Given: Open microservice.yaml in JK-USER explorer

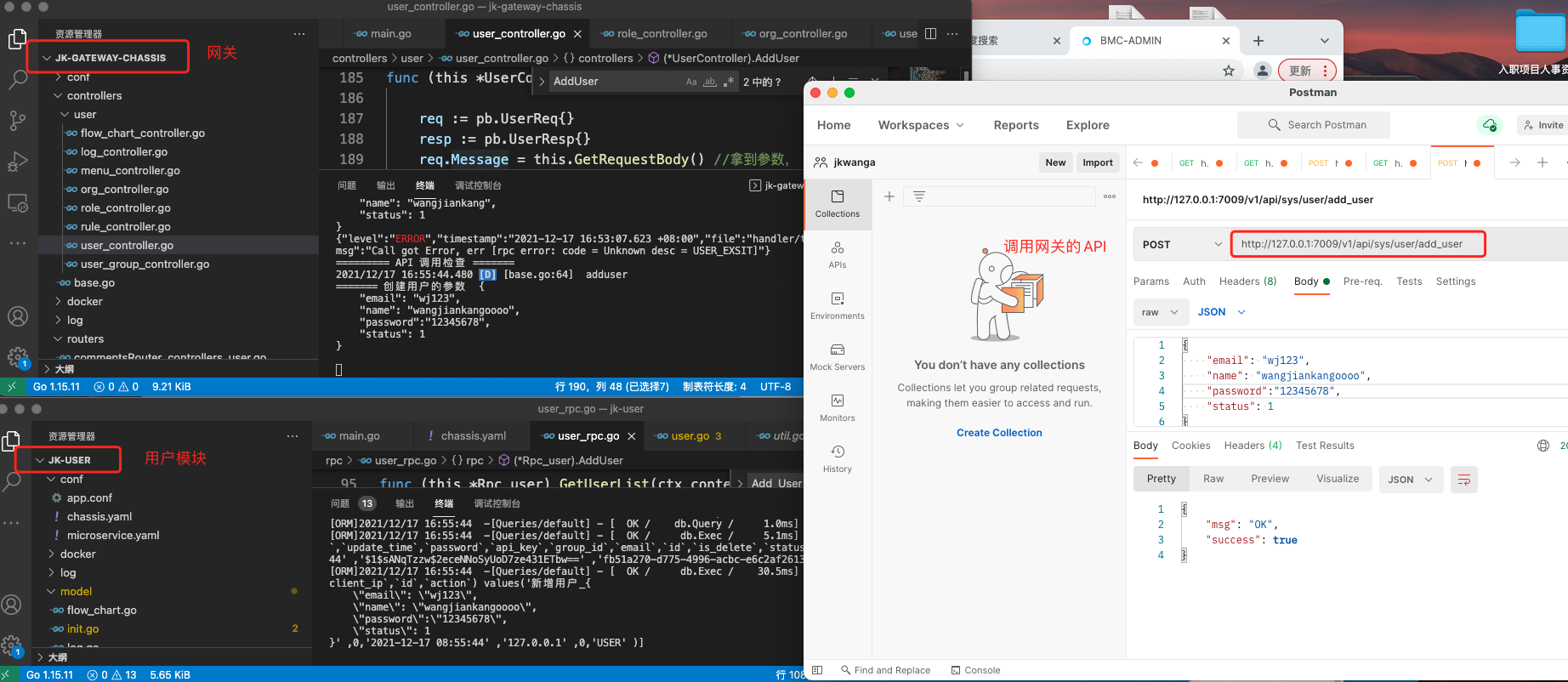Looking at the screenshot, I should click(x=113, y=536).
